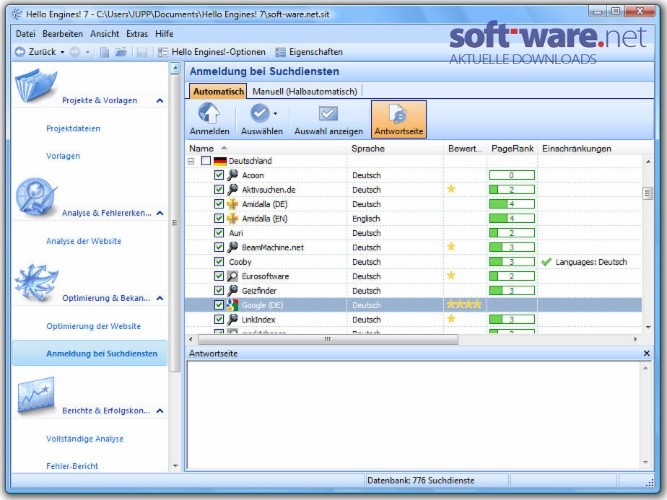Uncheck the LinkIndex checkbox

[x=219, y=319]
